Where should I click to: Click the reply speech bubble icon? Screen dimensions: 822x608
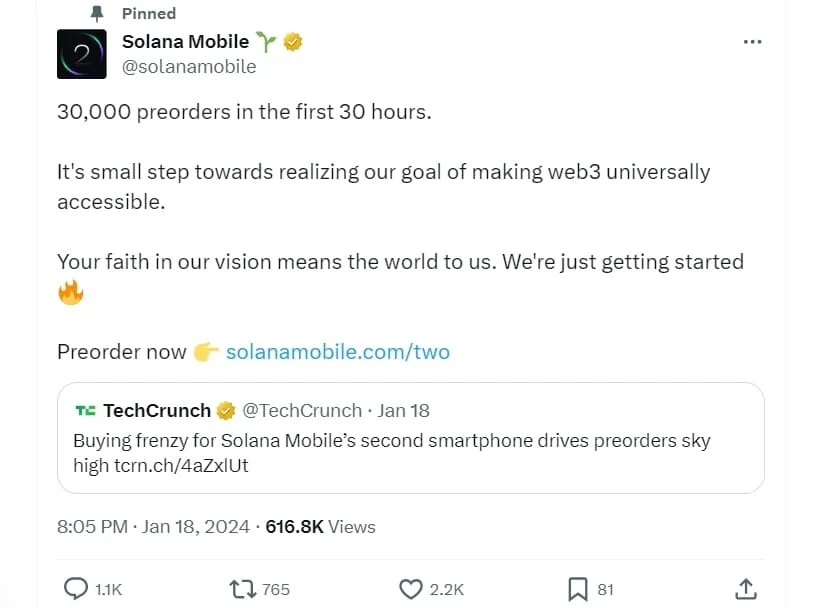75,589
